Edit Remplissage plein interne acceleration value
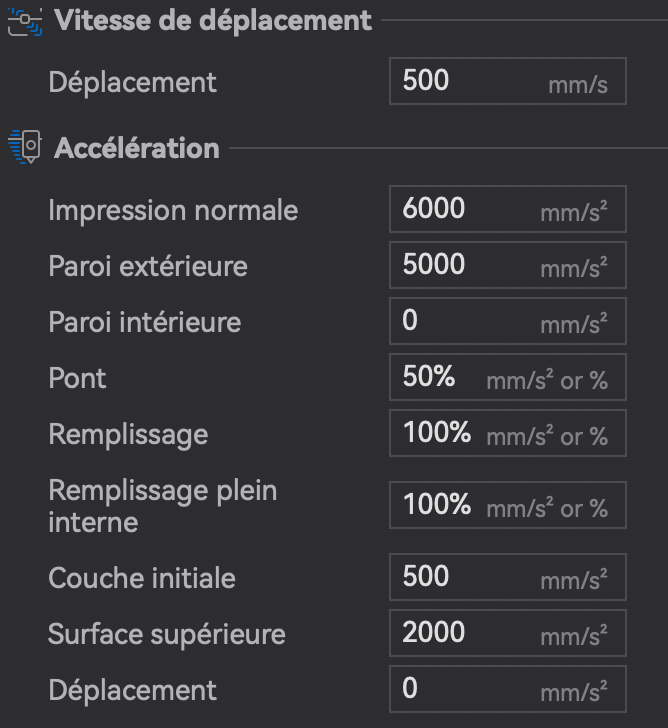The width and height of the screenshot is (668, 728). (508, 505)
